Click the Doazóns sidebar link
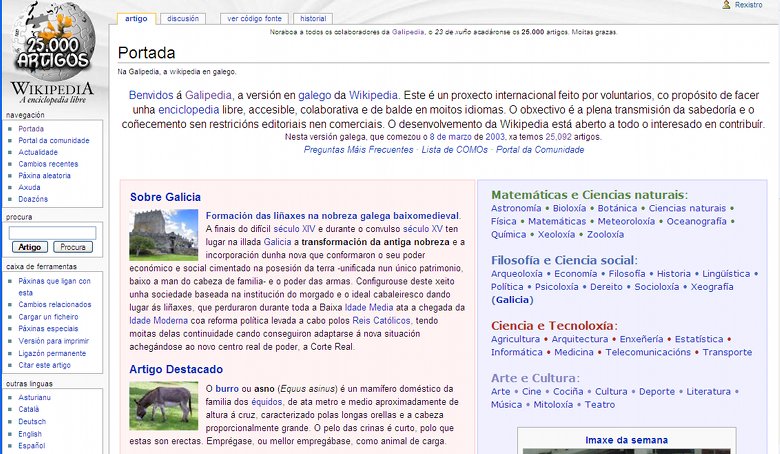 (33, 199)
